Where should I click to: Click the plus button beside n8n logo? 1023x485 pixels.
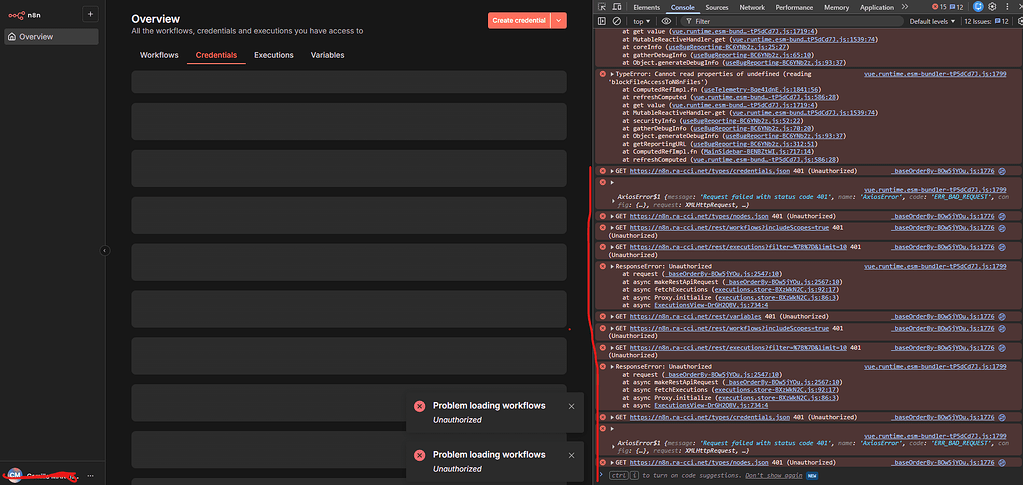point(90,14)
